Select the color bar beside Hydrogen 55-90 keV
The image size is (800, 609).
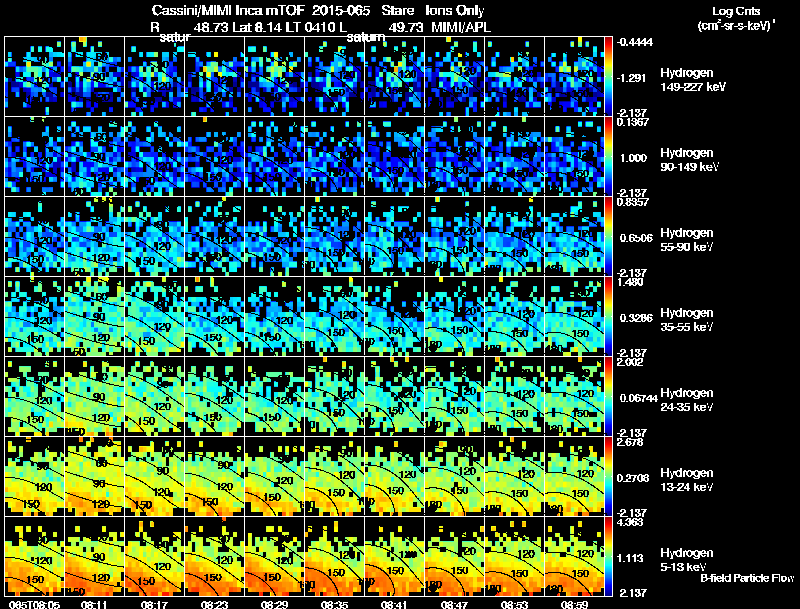pos(608,236)
